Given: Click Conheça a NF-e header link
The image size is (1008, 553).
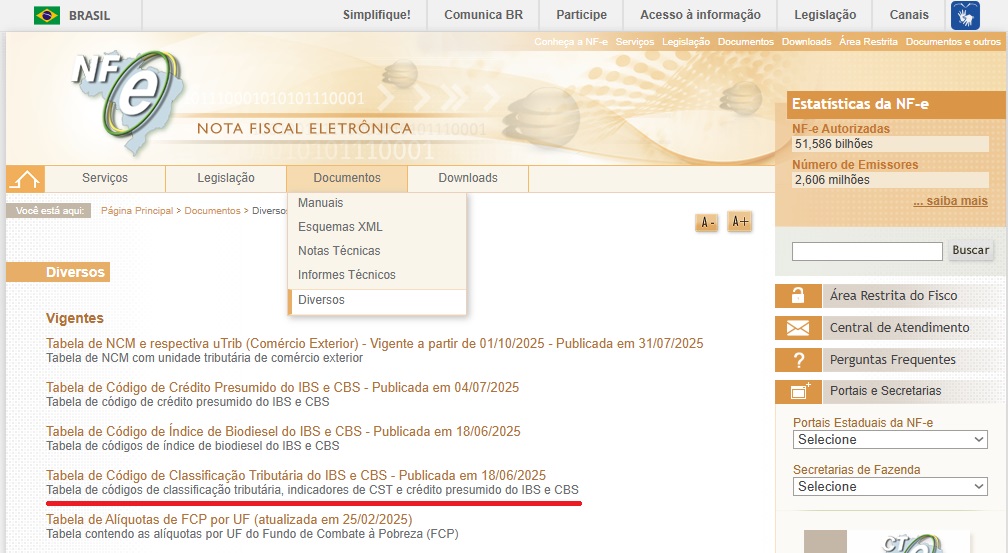Looking at the screenshot, I should click(x=571, y=42).
